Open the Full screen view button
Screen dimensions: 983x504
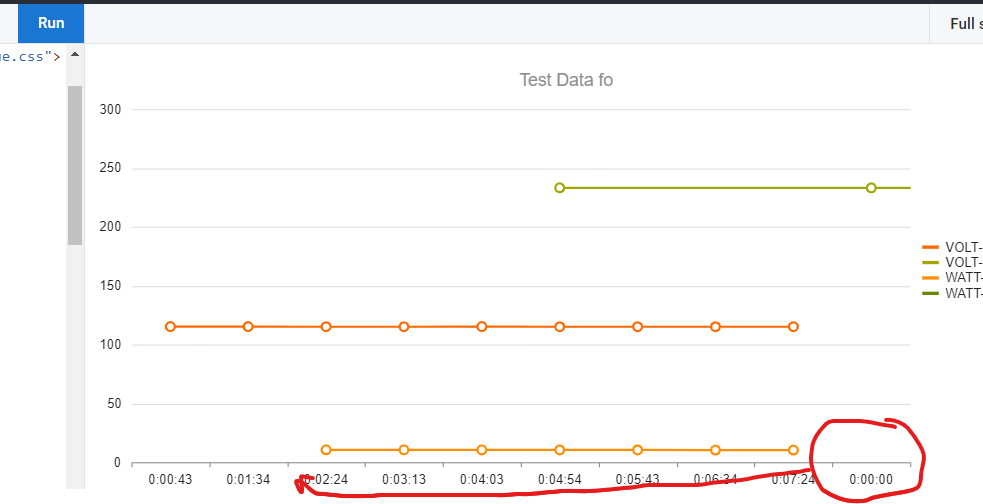(961, 24)
